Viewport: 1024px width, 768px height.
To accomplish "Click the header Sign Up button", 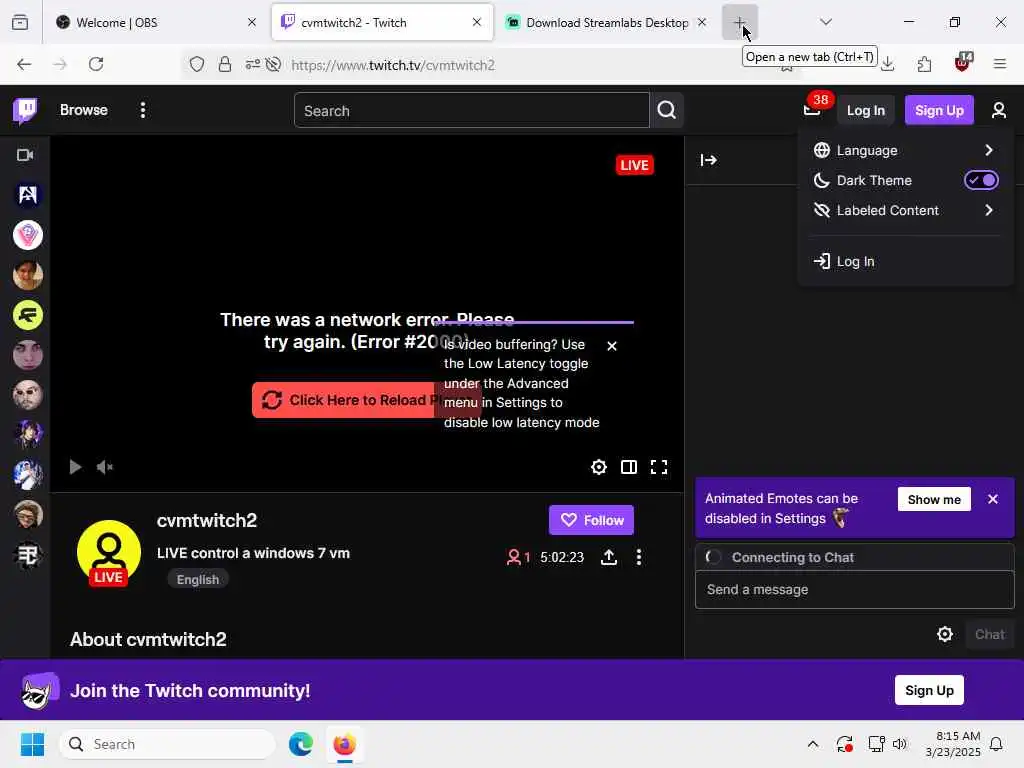I will [x=939, y=110].
